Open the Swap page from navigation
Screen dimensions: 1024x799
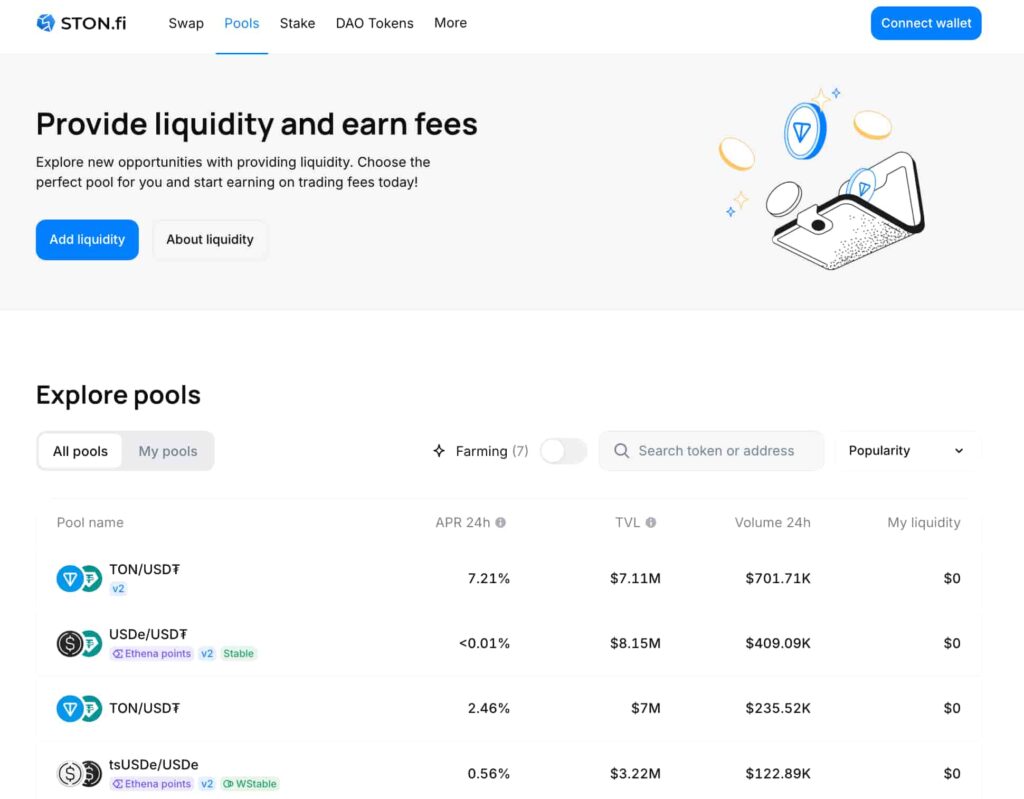(186, 23)
